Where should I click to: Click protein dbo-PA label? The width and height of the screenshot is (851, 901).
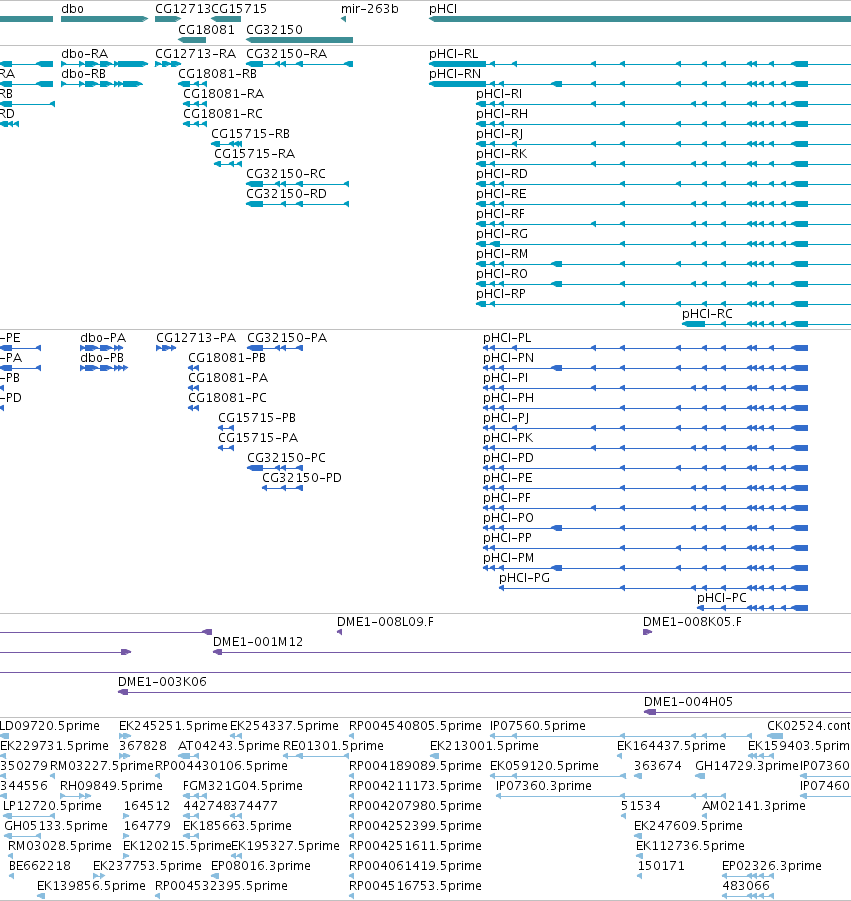[x=103, y=338]
